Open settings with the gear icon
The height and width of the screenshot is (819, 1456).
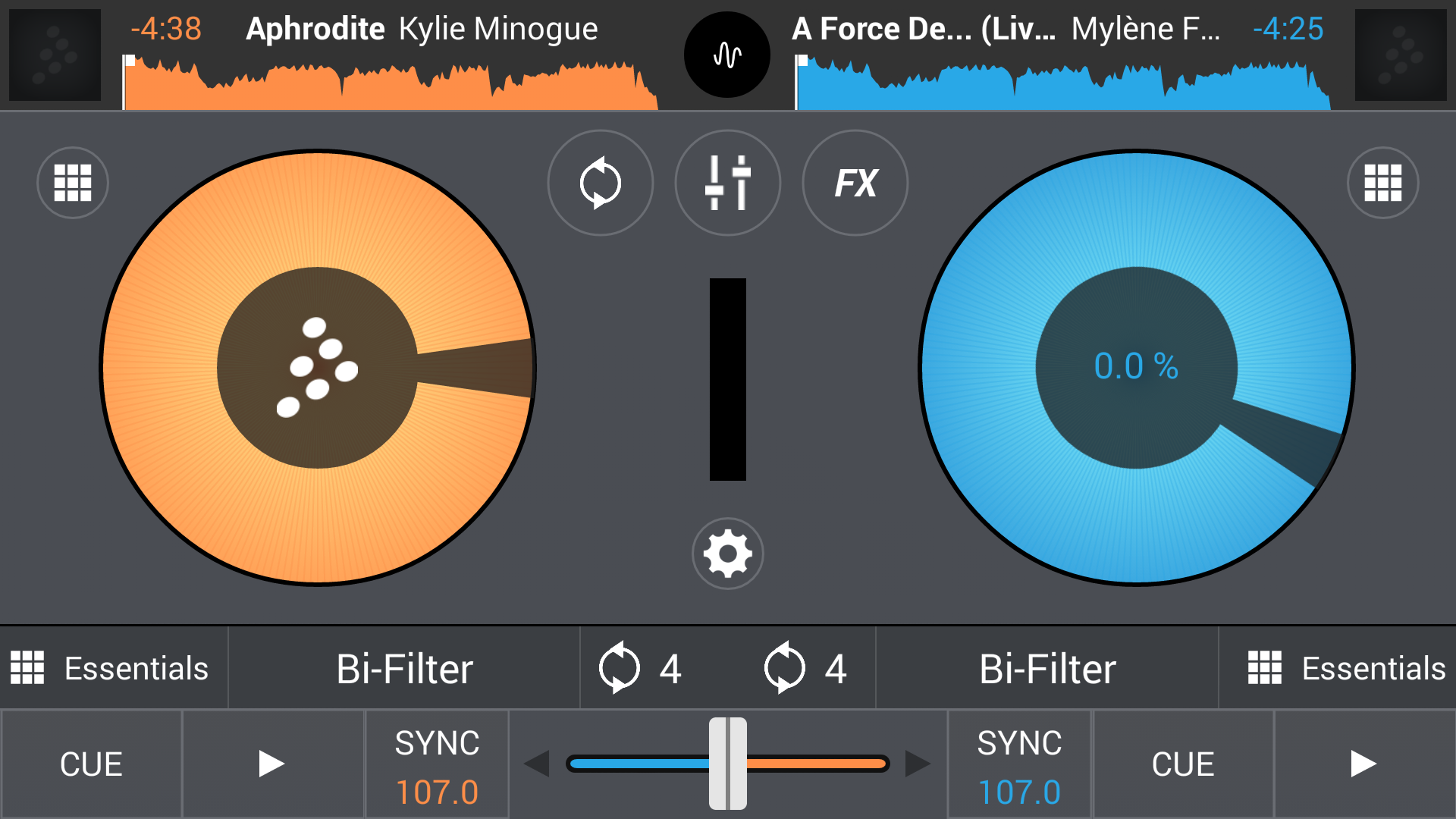coord(727,554)
